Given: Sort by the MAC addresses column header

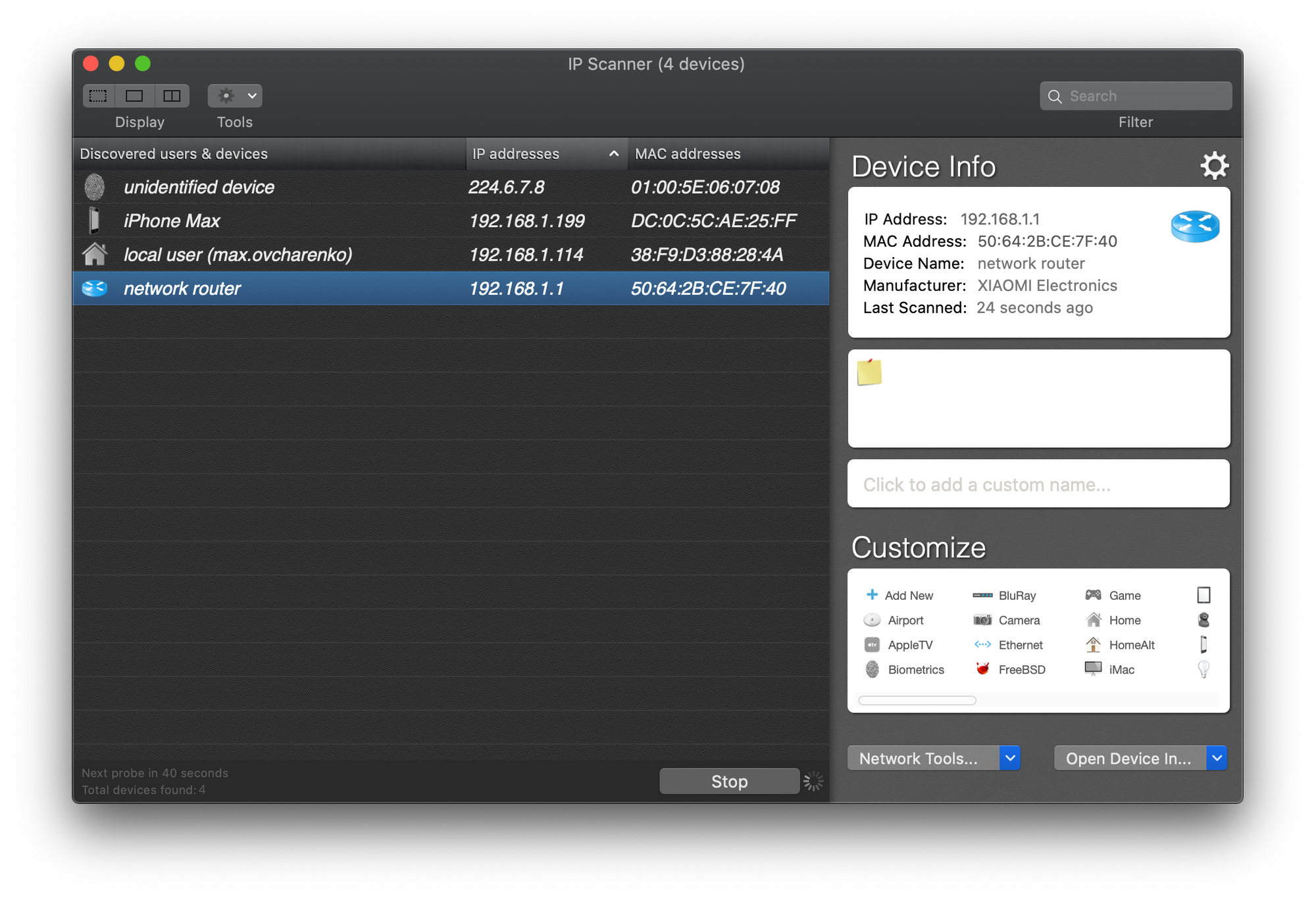Looking at the screenshot, I should [x=688, y=154].
